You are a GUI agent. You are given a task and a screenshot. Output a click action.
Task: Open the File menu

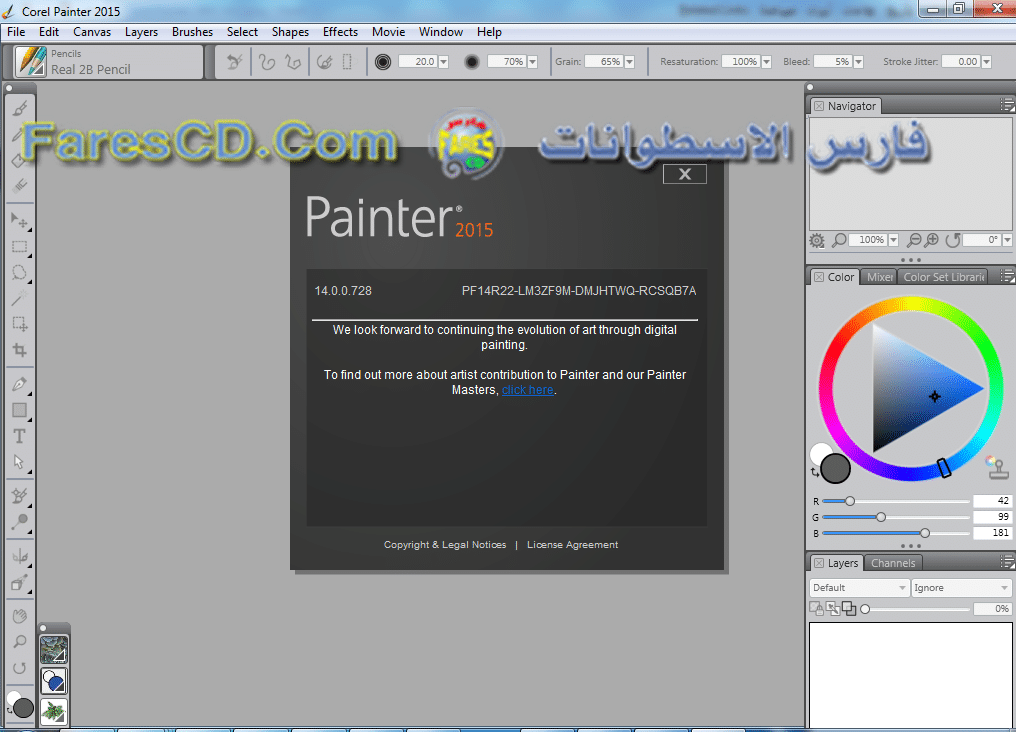(16, 32)
